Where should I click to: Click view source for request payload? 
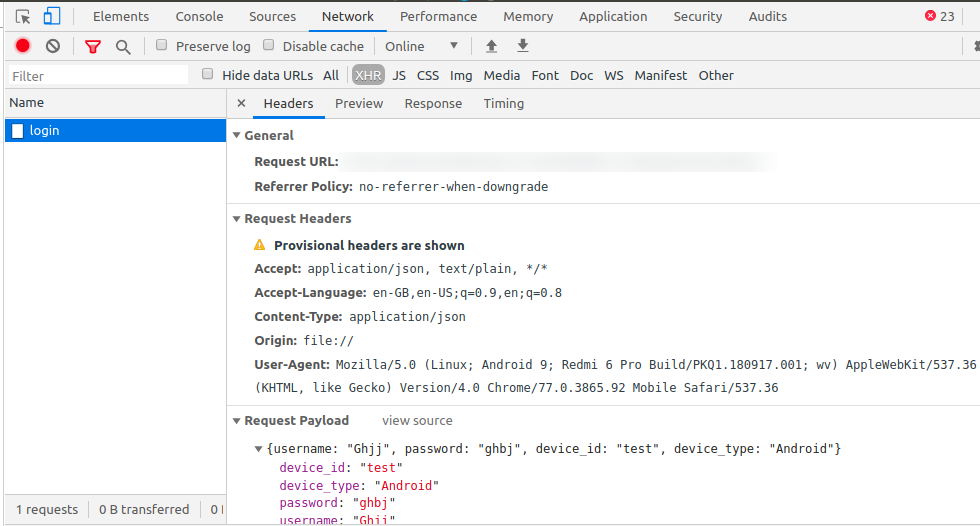click(418, 421)
